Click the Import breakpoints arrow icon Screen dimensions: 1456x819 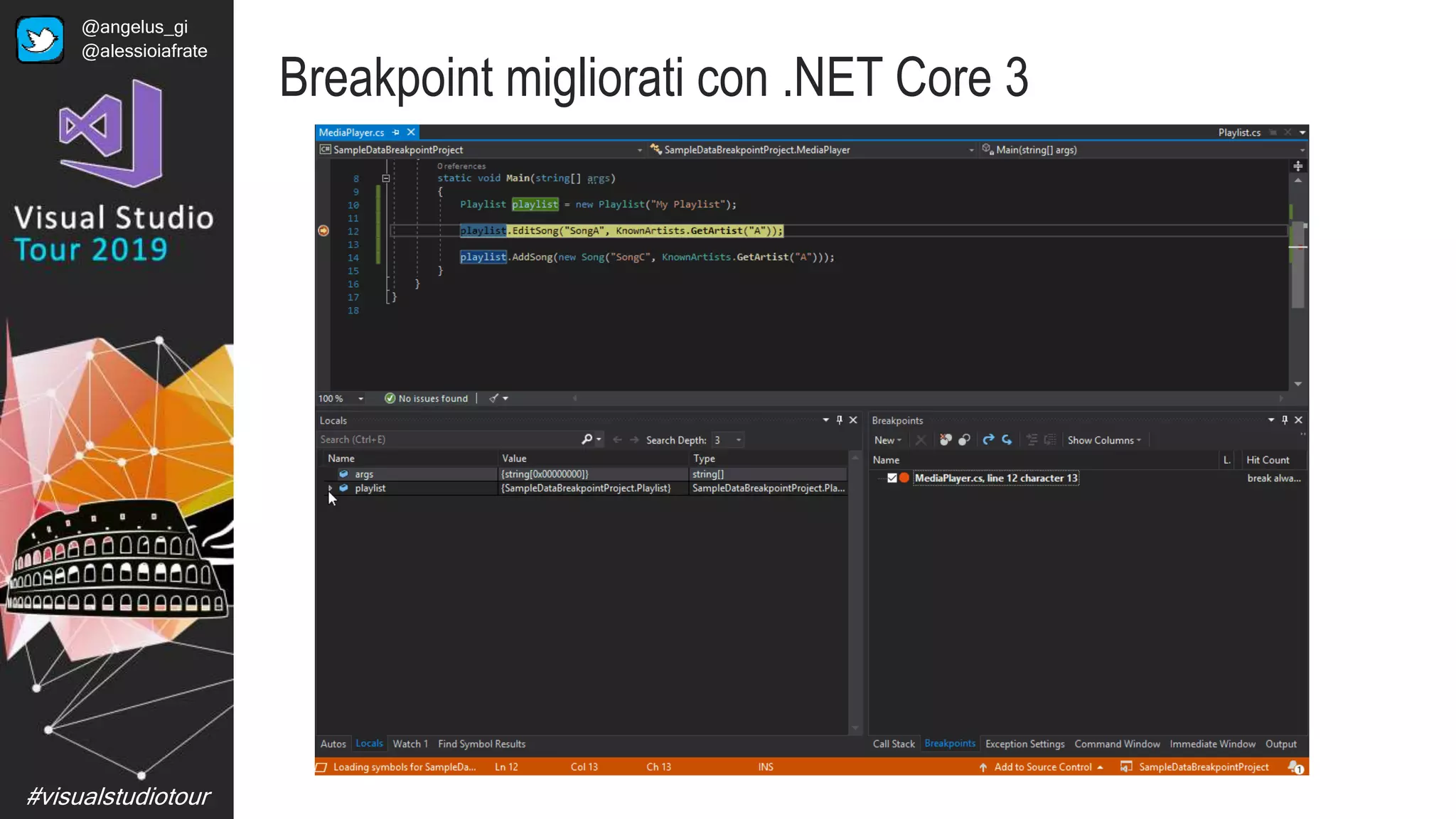(x=1007, y=440)
